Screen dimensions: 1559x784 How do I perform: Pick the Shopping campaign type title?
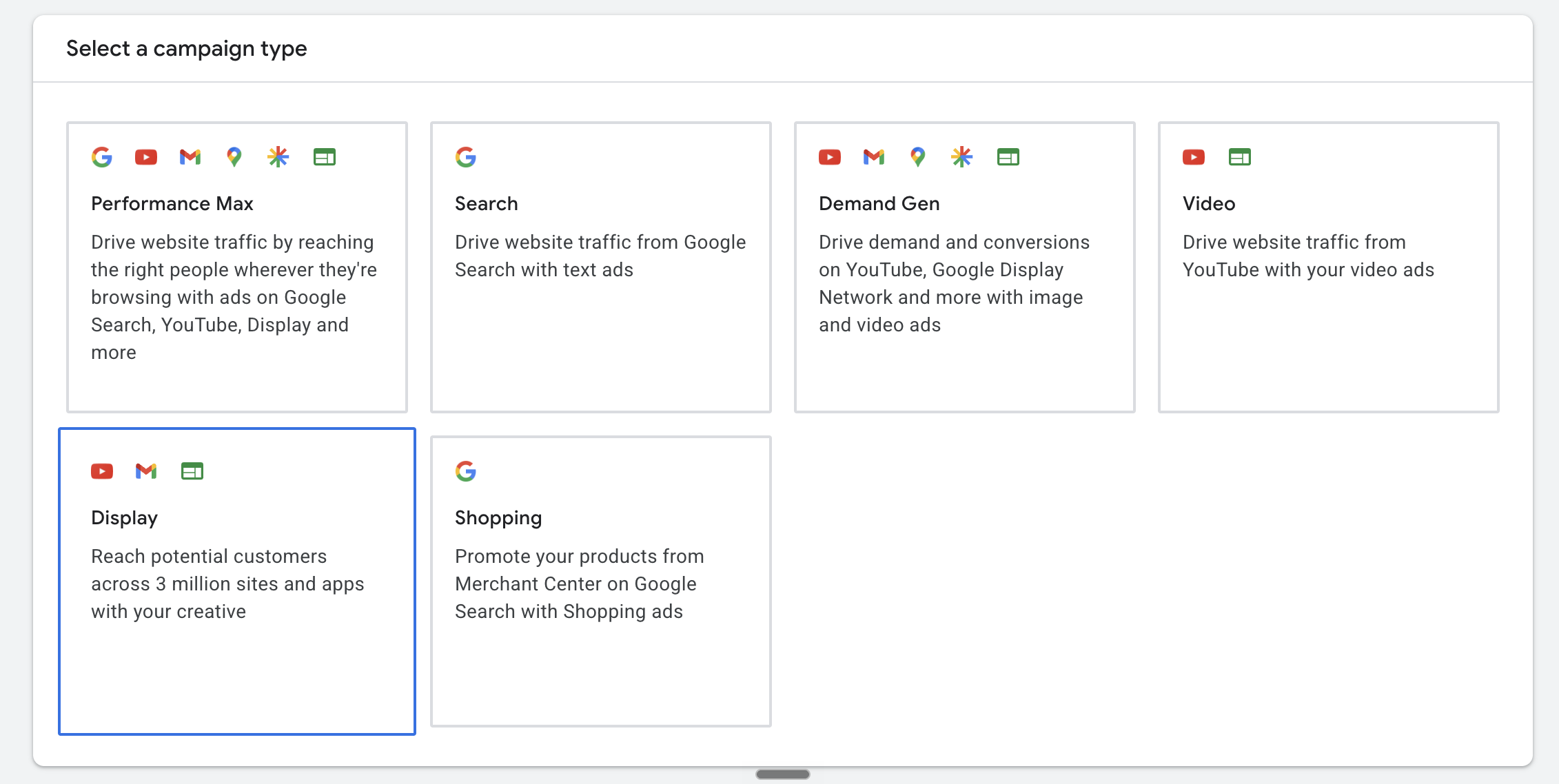[x=498, y=518]
